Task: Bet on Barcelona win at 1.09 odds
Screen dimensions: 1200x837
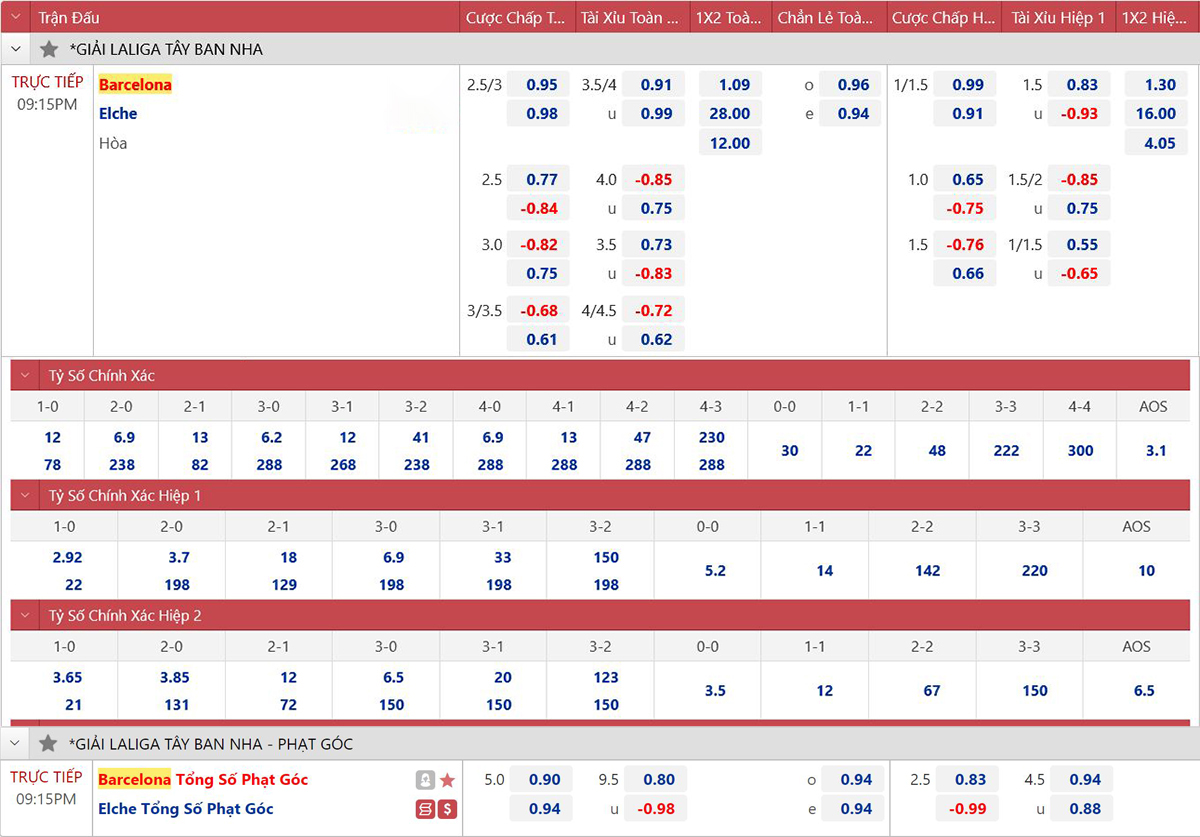Action: click(x=730, y=85)
